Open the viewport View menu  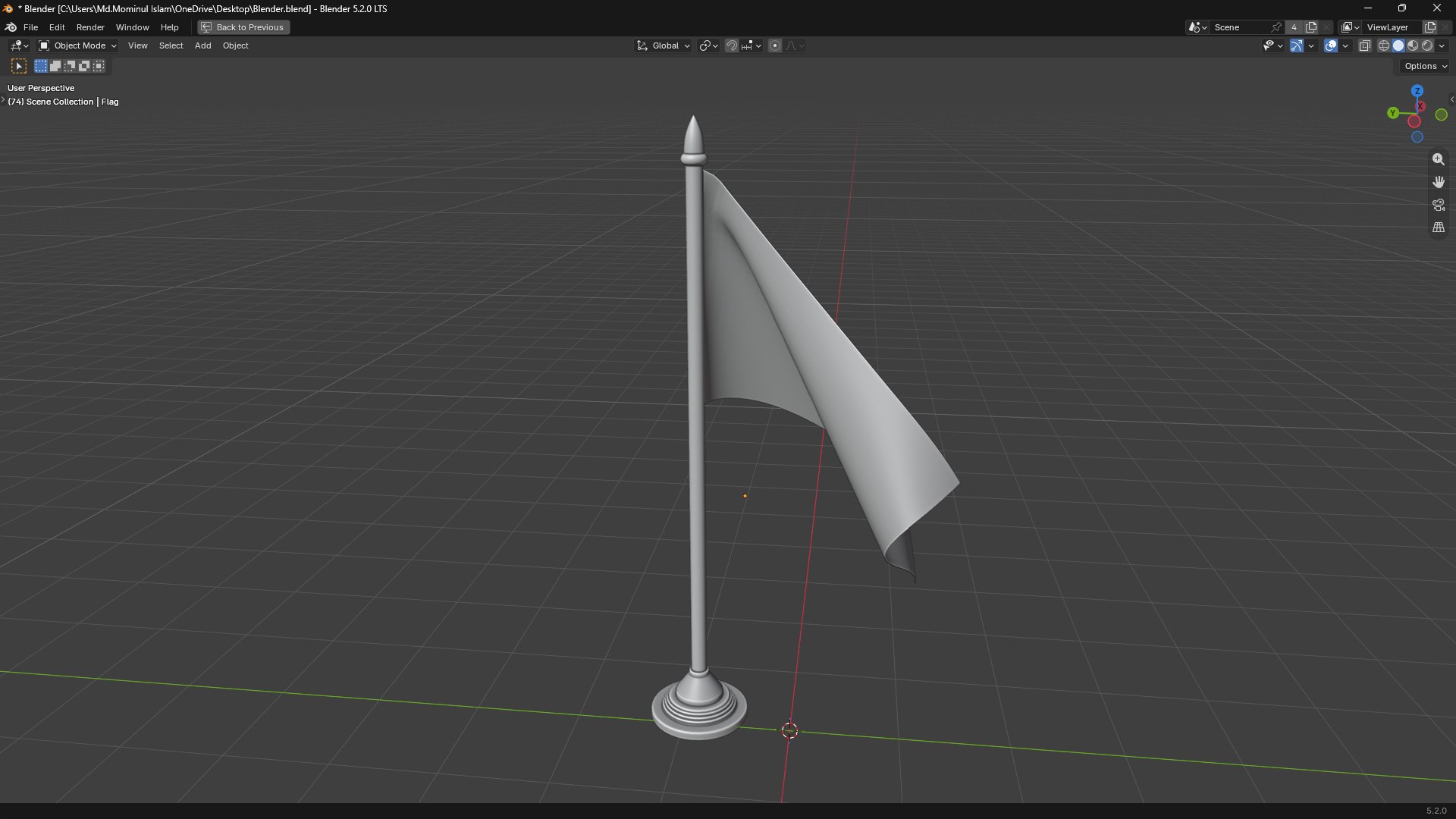(137, 45)
